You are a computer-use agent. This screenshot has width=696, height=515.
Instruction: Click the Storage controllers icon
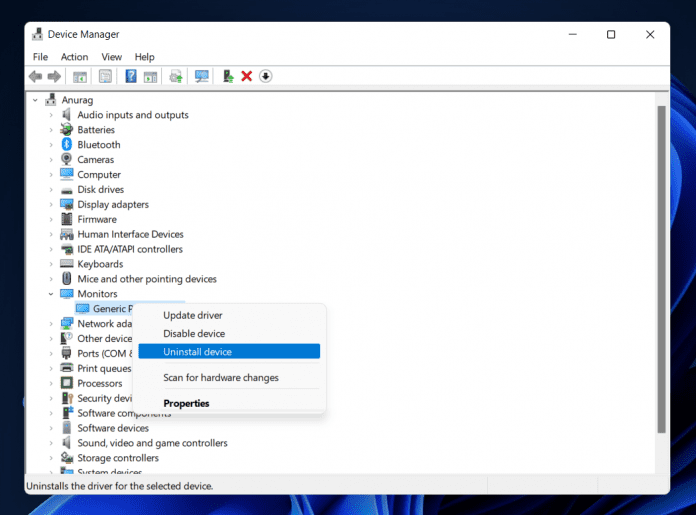click(67, 457)
